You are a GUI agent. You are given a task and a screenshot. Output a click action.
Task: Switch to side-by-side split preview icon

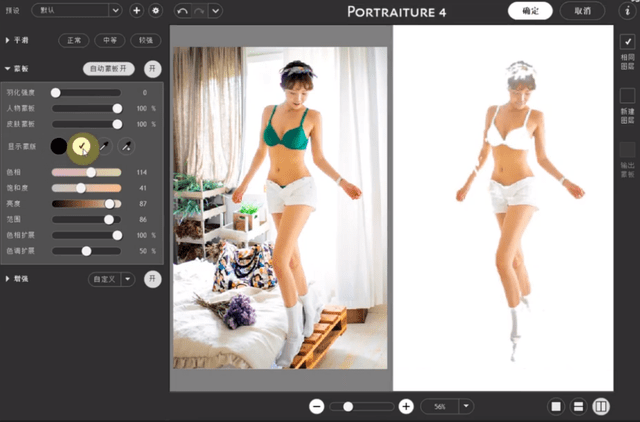point(601,406)
